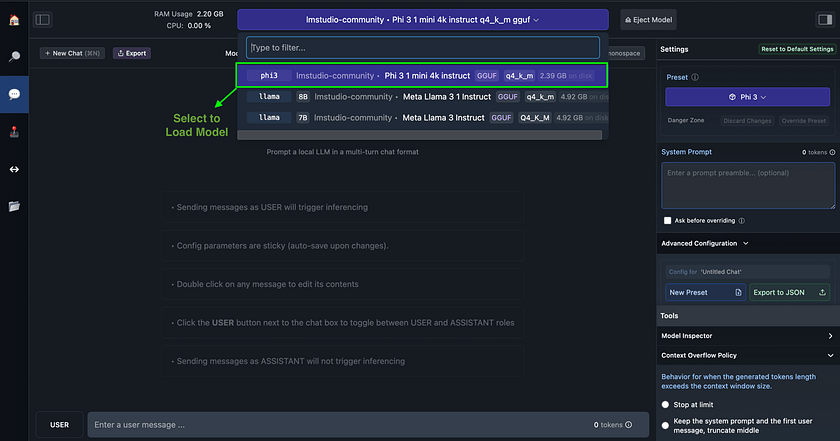Click the CPU 0.00 % readout
Viewport: 840px width, 441px height.
189,26
